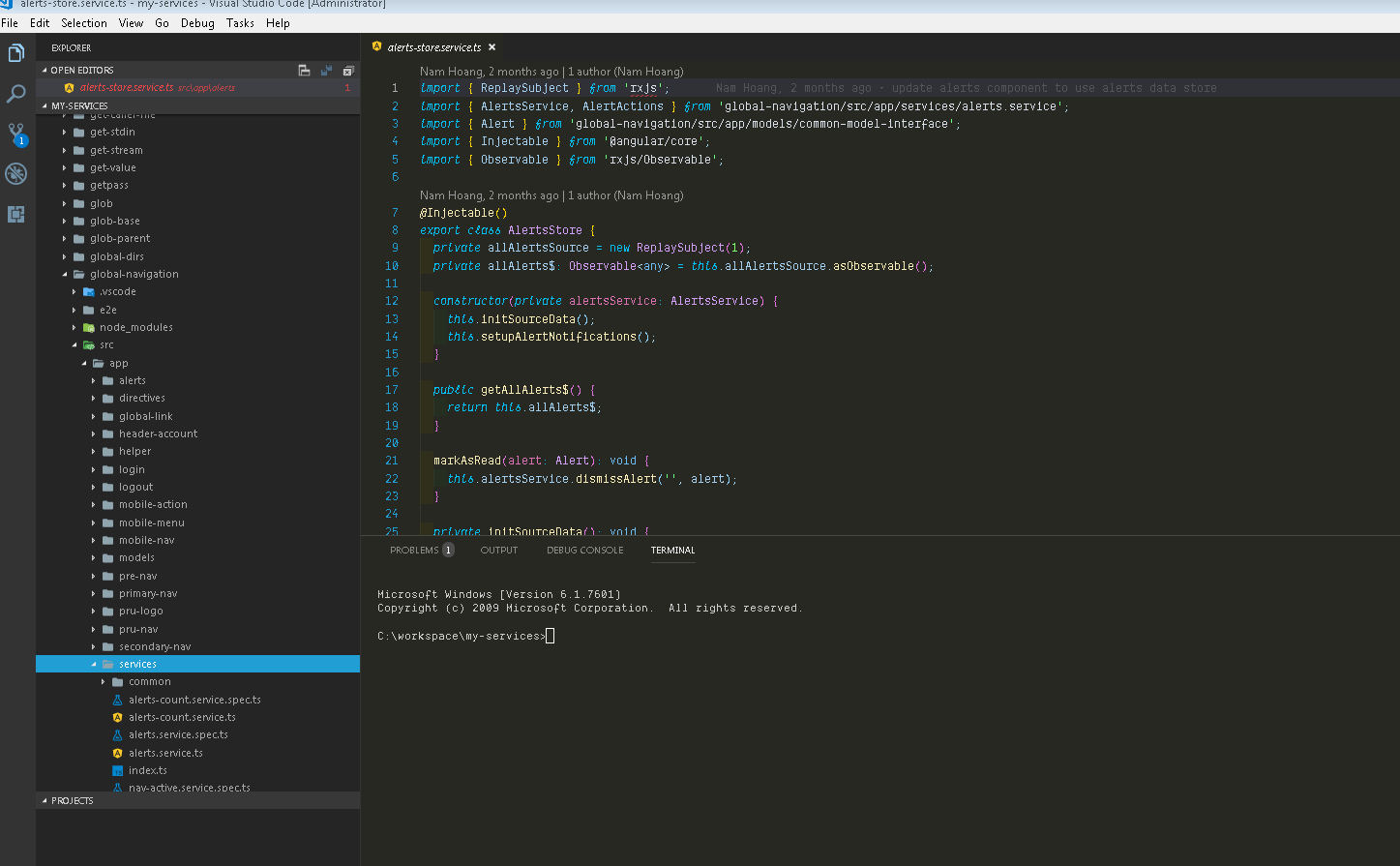1400x866 pixels.
Task: Collapse the services folder
Action: tap(94, 663)
